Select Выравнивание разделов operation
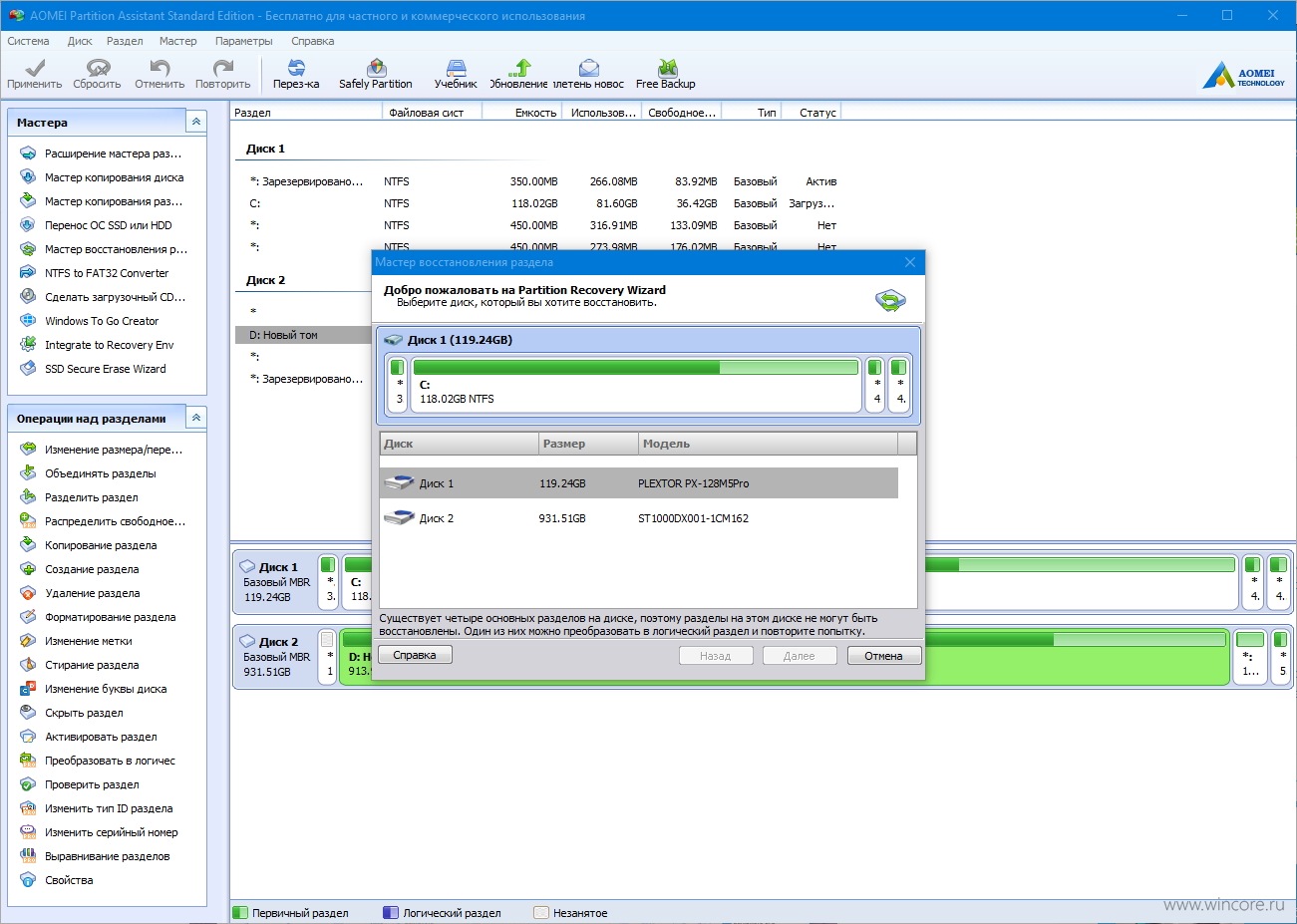Image resolution: width=1297 pixels, height=924 pixels. [95, 856]
